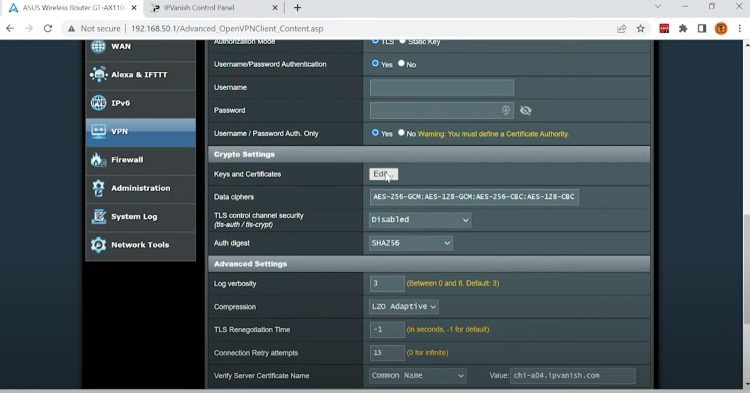Screen dimensions: 750x393
Task: Open TLS control channel security dropdown
Action: click(x=420, y=220)
